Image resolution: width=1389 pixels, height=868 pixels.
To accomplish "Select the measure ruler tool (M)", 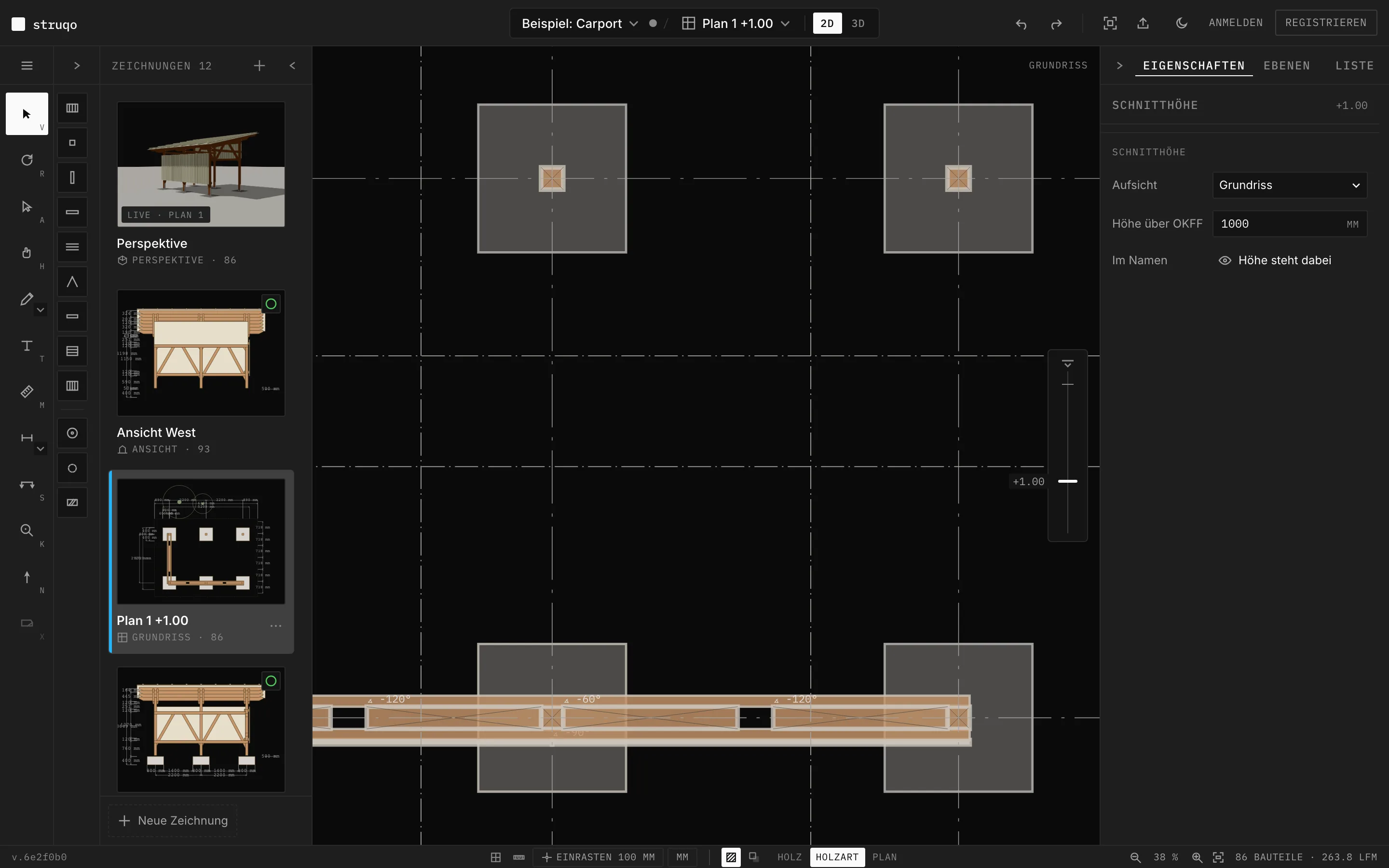I will [x=27, y=392].
